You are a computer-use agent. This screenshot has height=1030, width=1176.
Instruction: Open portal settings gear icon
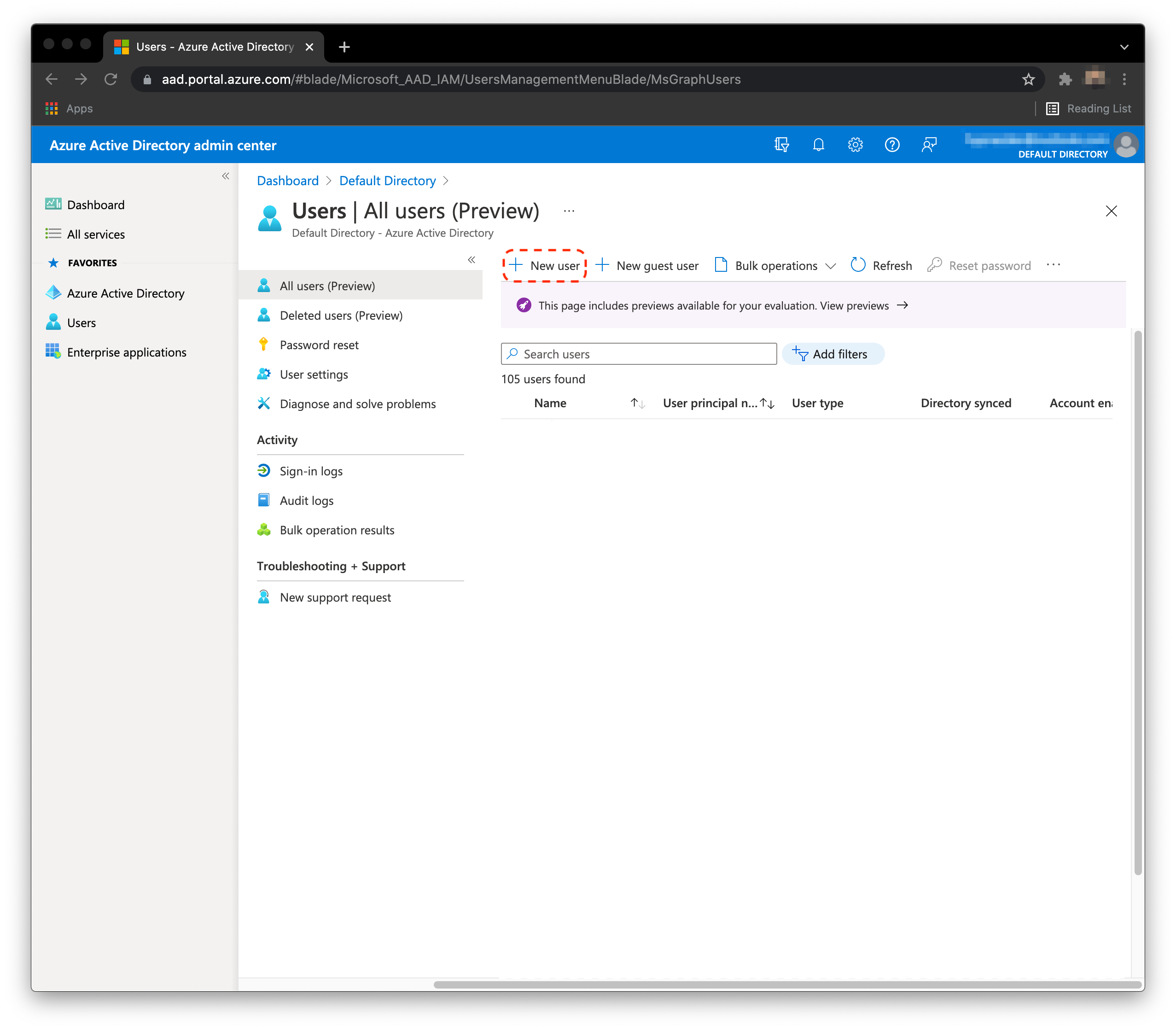855,145
